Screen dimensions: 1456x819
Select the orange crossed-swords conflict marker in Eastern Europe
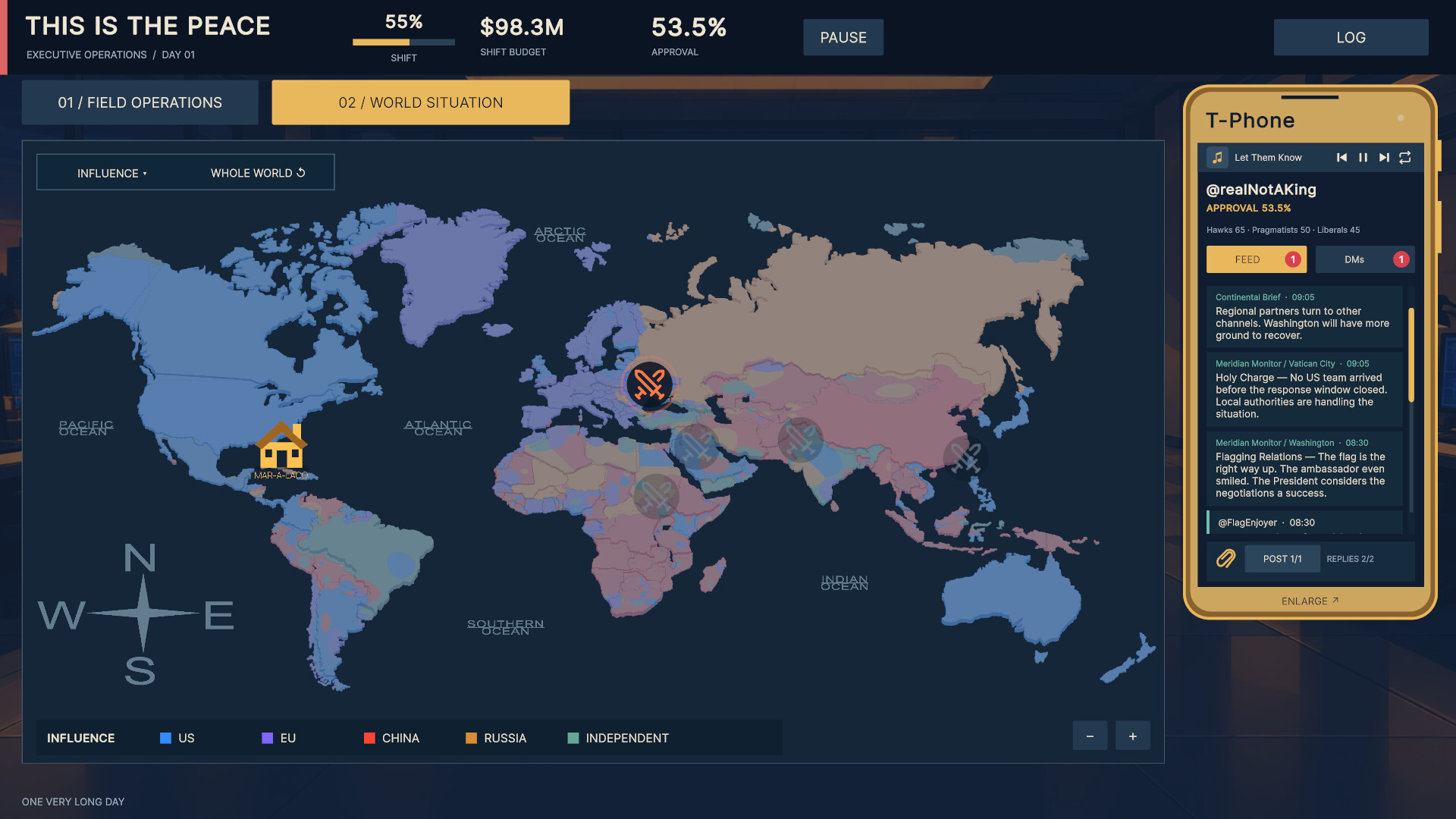coord(649,384)
